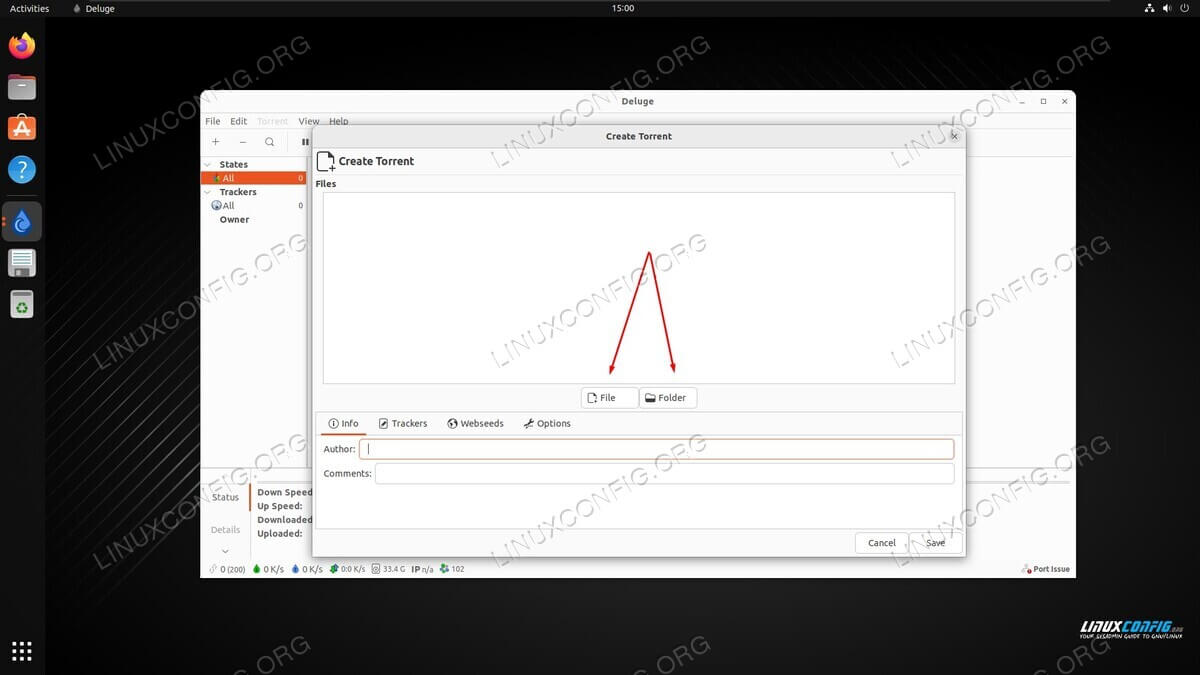Click download speed indicator in status bar
Image resolution: width=1200 pixels, height=675 pixels.
[x=268, y=569]
